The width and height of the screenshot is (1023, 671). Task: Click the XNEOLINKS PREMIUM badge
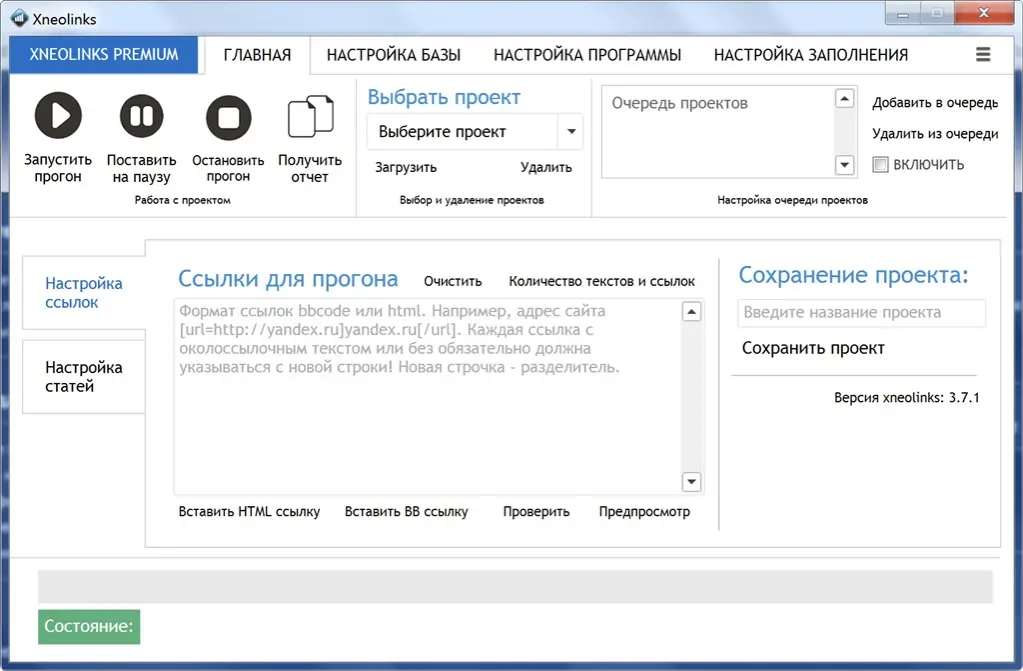(x=103, y=55)
